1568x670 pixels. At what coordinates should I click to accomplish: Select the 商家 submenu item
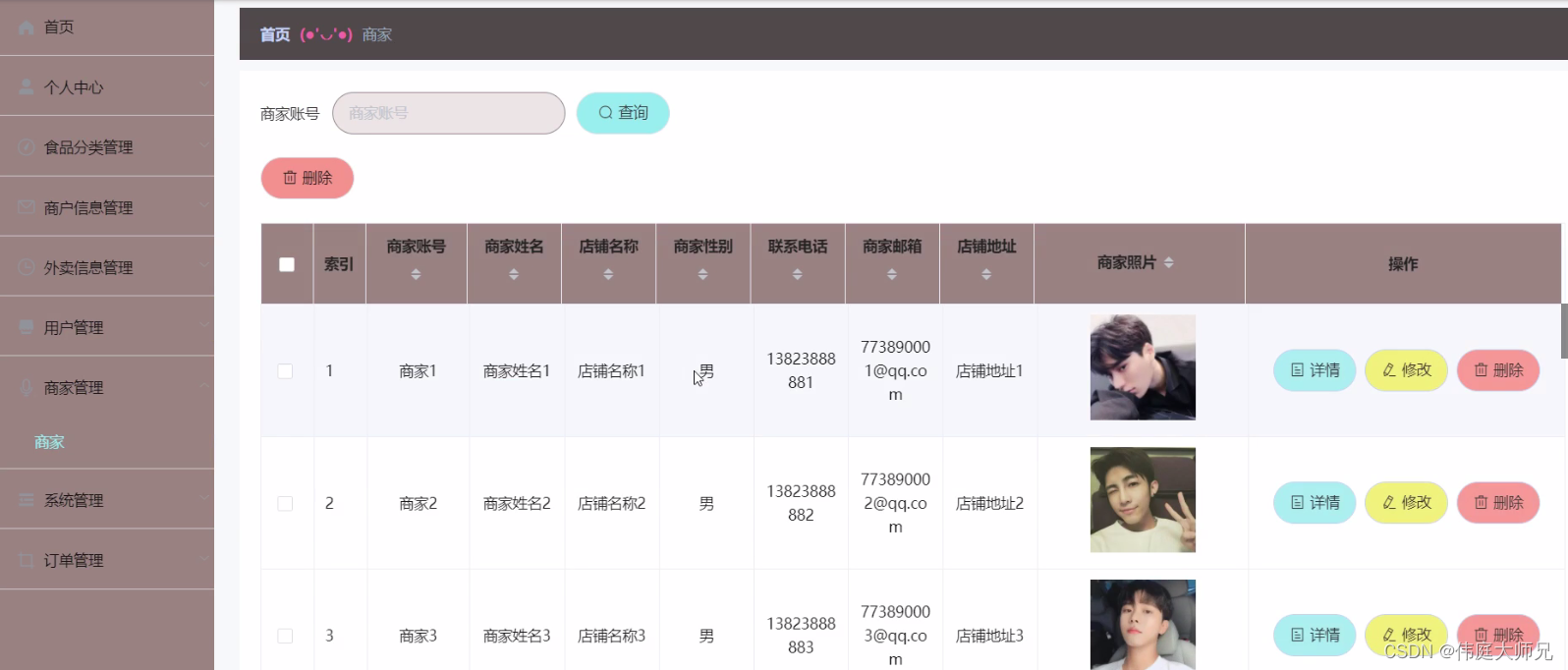tap(49, 442)
